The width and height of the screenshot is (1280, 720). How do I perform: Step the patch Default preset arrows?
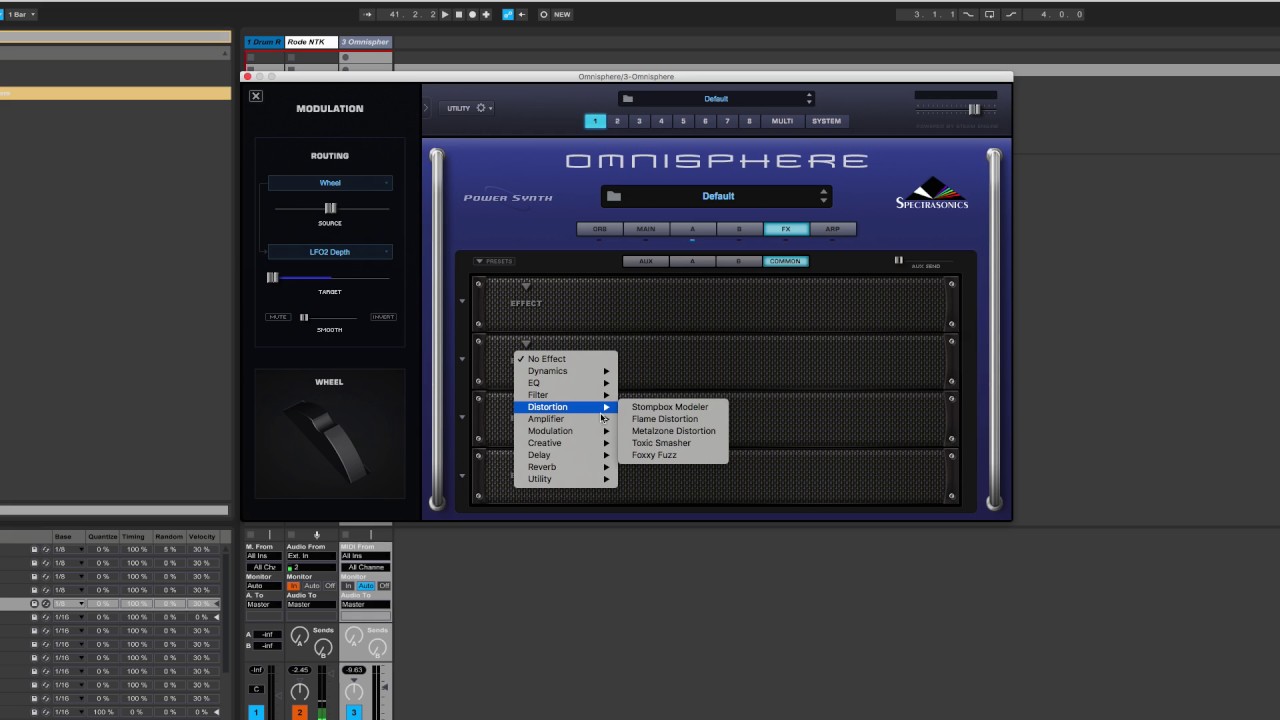click(824, 196)
